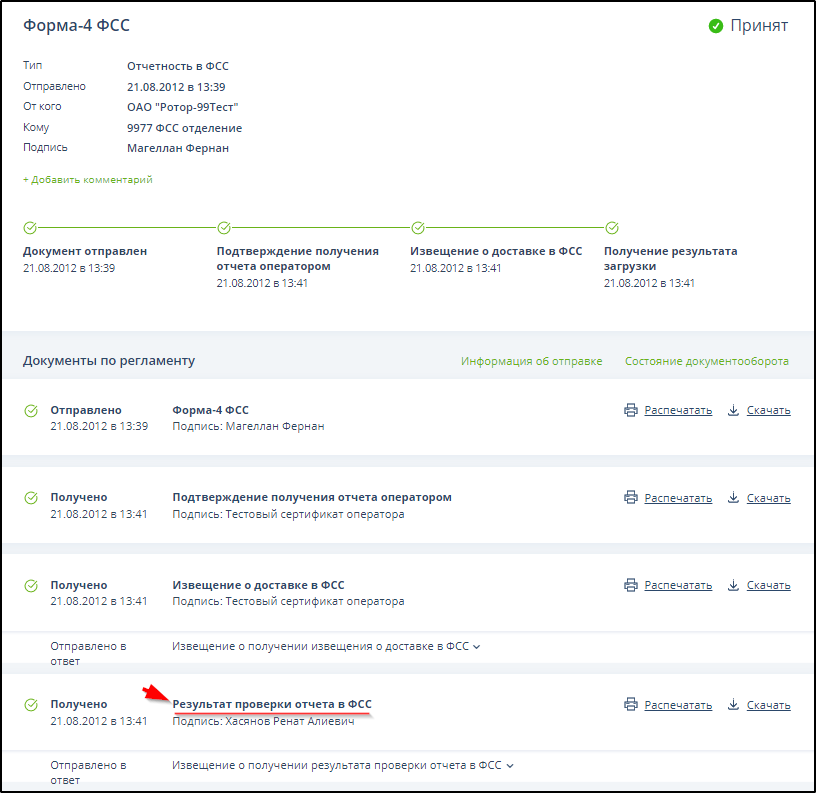Click the Добавить комментарий link
The height and width of the screenshot is (793, 816).
click(88, 180)
